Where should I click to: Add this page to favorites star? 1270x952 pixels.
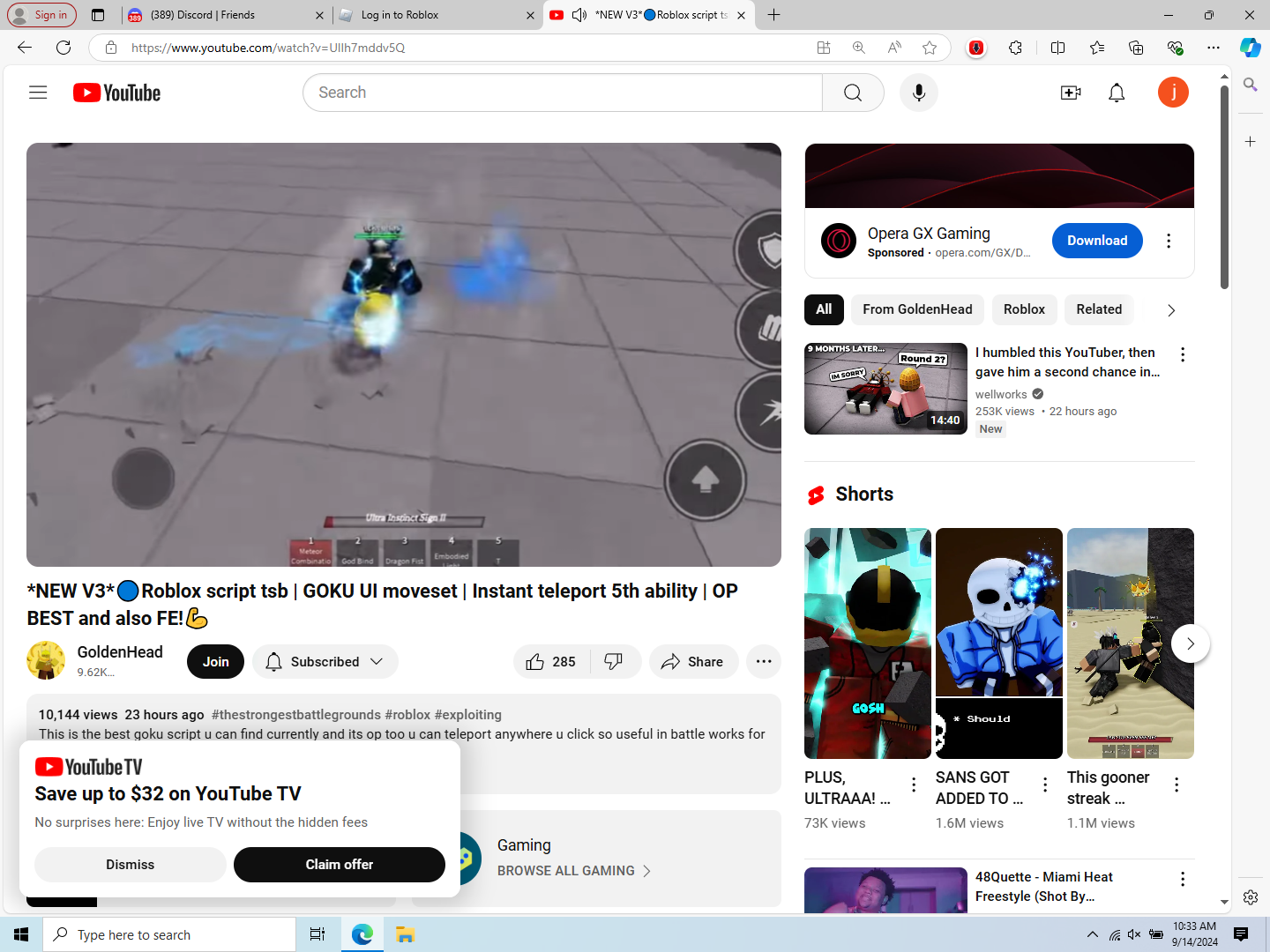coord(930,48)
